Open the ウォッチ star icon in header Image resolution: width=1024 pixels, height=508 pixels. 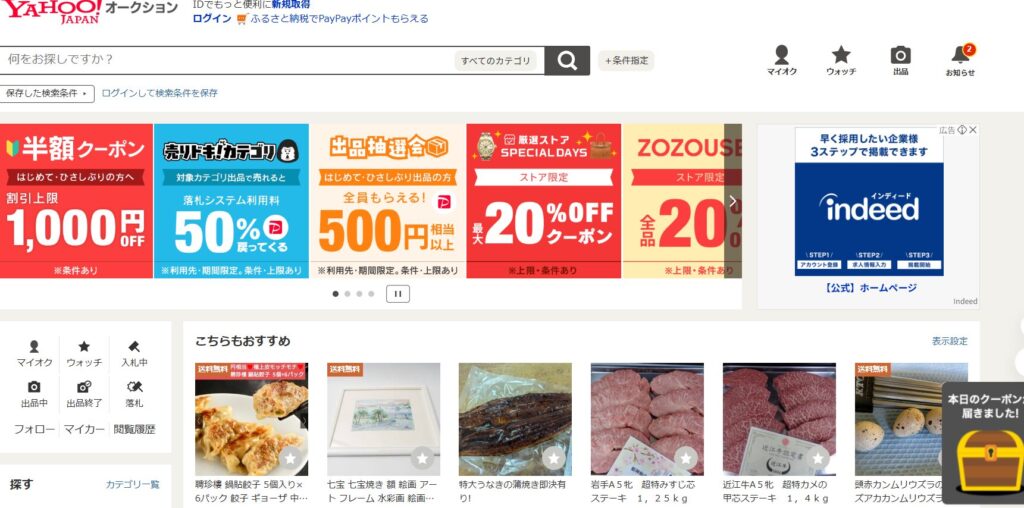point(840,61)
